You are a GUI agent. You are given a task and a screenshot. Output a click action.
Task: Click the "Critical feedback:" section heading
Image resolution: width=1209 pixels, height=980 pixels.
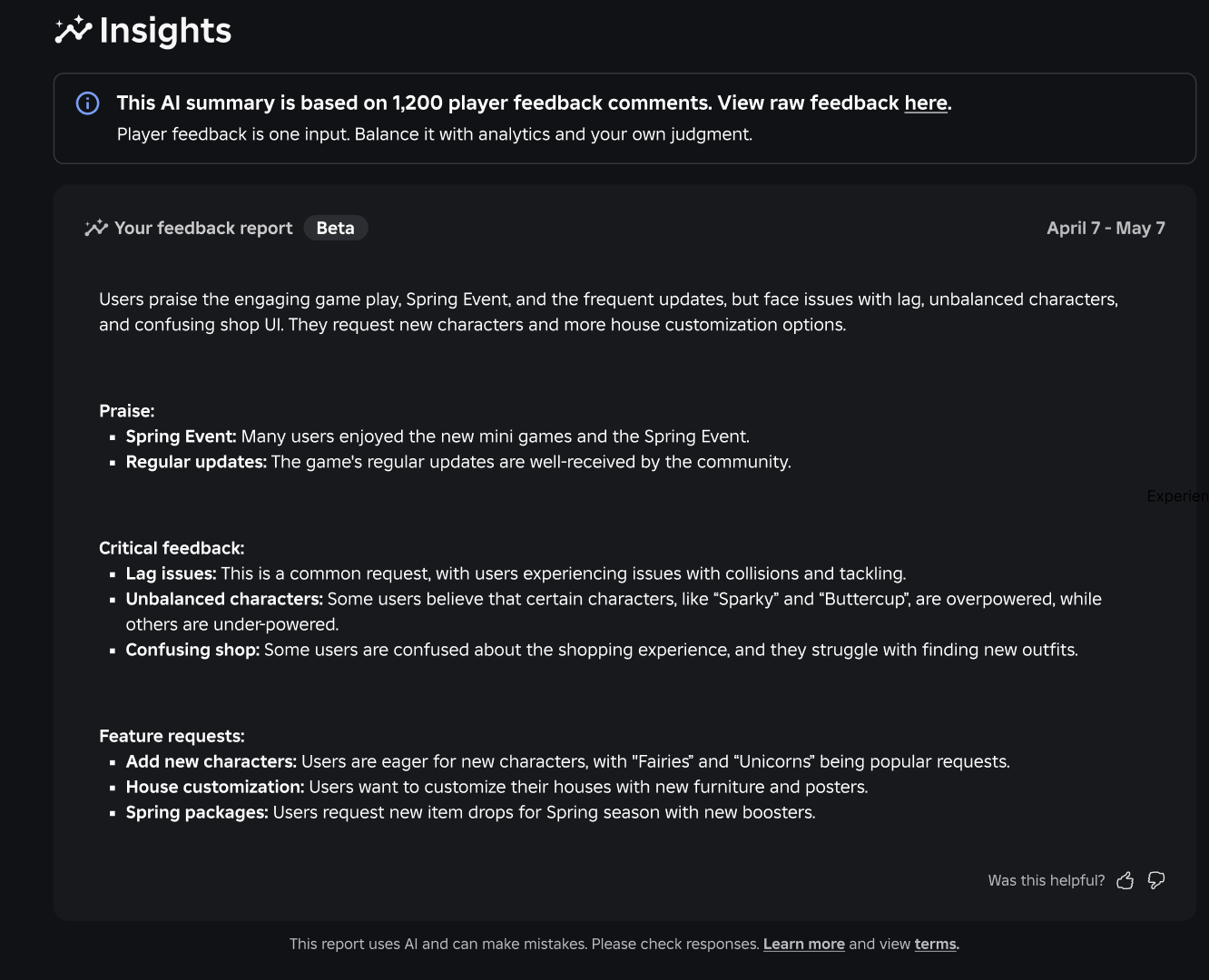coord(172,547)
